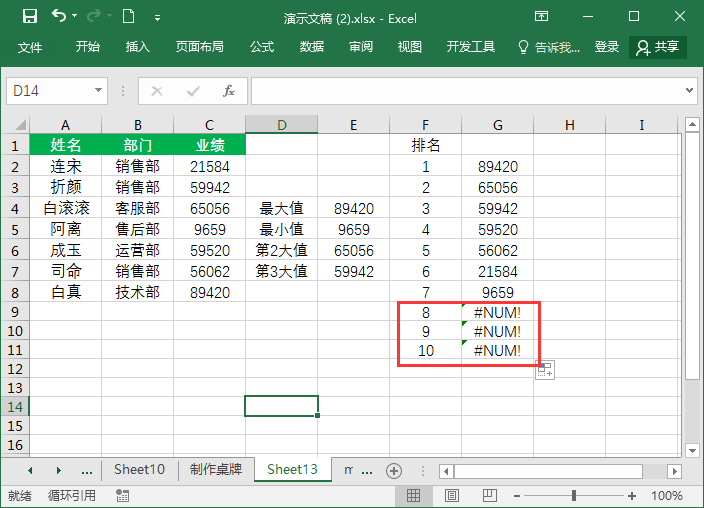This screenshot has height=508, width=704.
Task: Click the vertical scrollbar up arrow
Action: click(692, 124)
